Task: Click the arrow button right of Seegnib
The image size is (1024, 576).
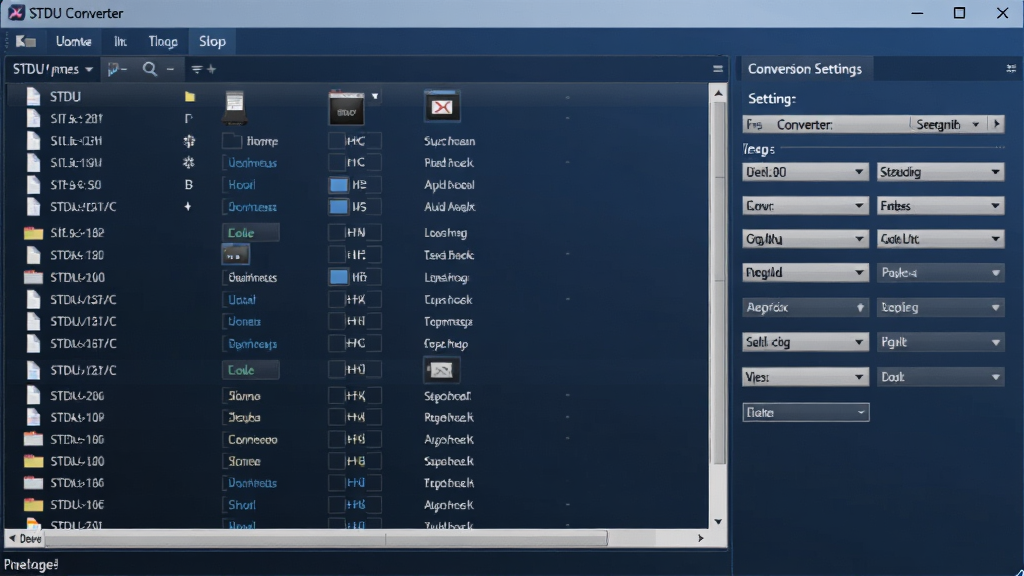Action: tap(997, 123)
